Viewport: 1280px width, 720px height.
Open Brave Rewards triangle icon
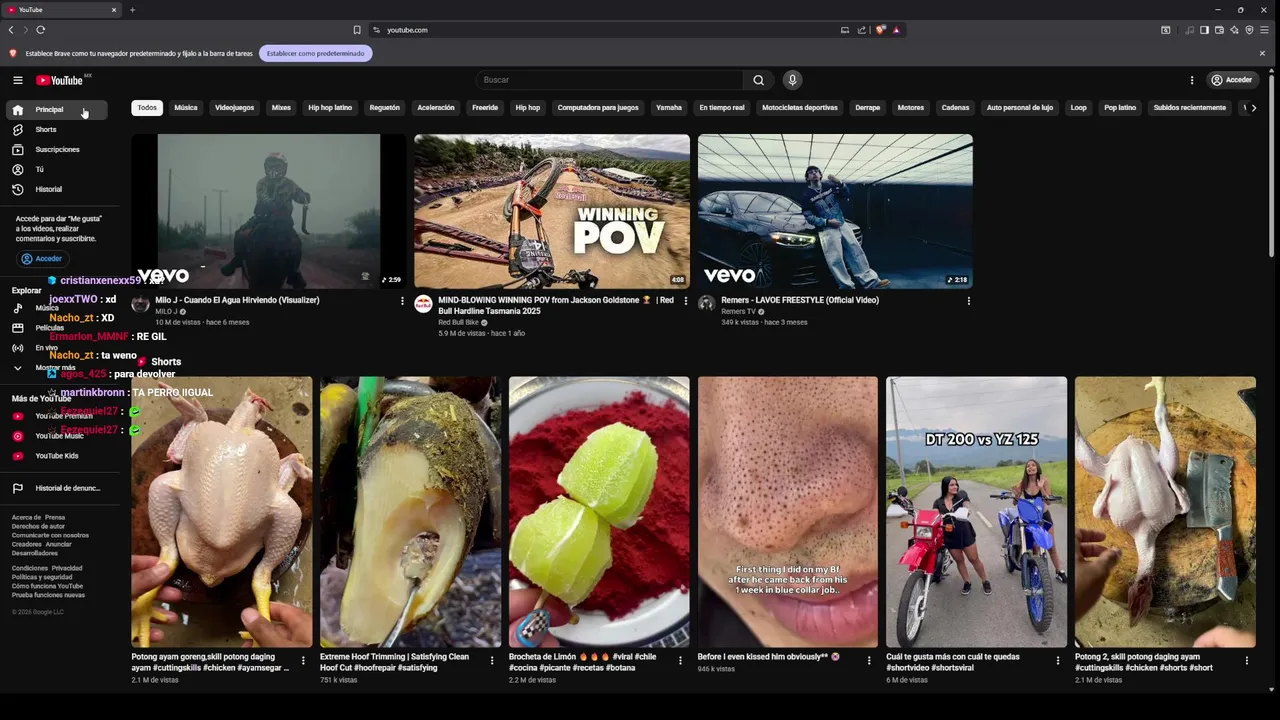pyautogui.click(x=896, y=30)
